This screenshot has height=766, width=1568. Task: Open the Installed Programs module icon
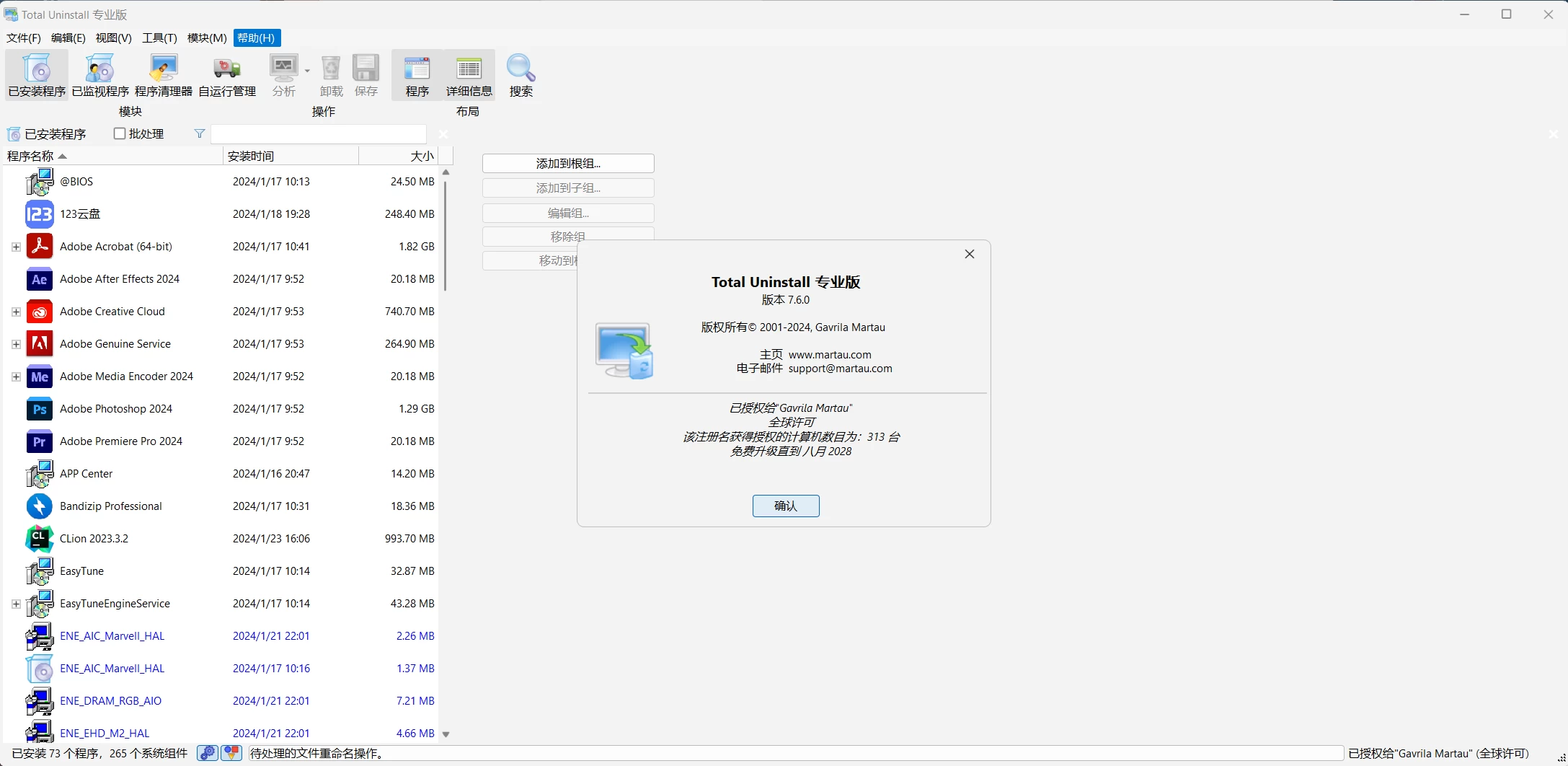point(37,75)
